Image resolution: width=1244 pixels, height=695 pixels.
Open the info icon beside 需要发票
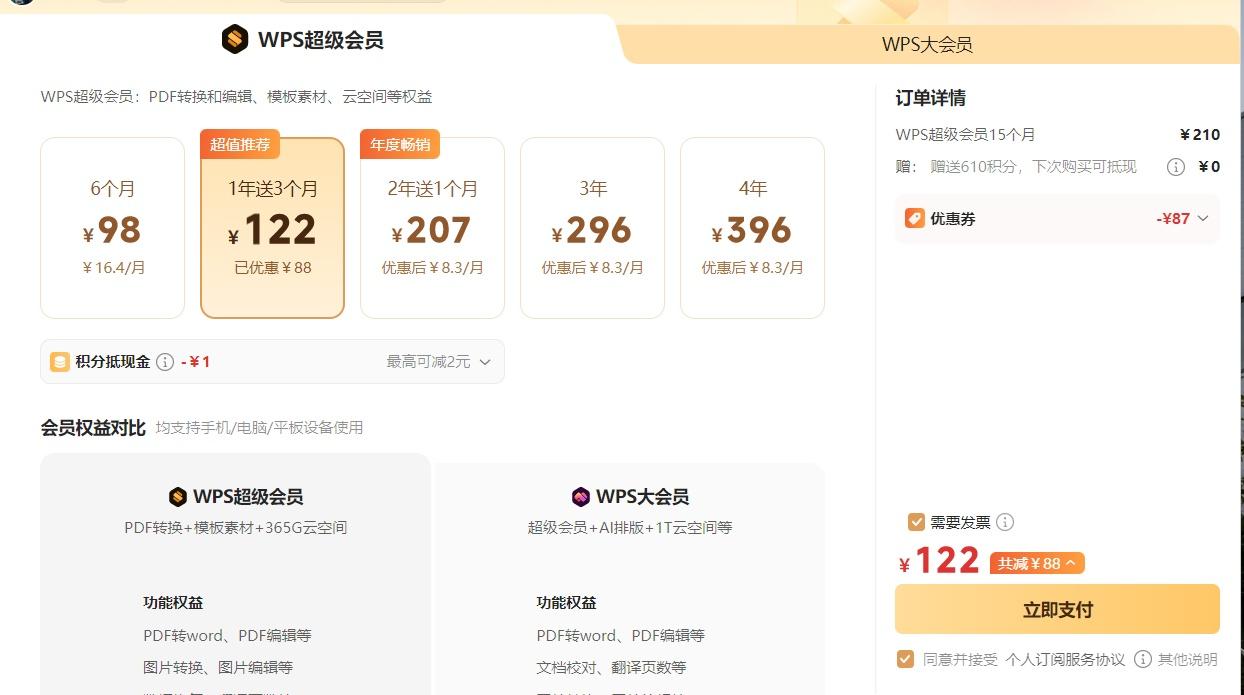point(1006,522)
